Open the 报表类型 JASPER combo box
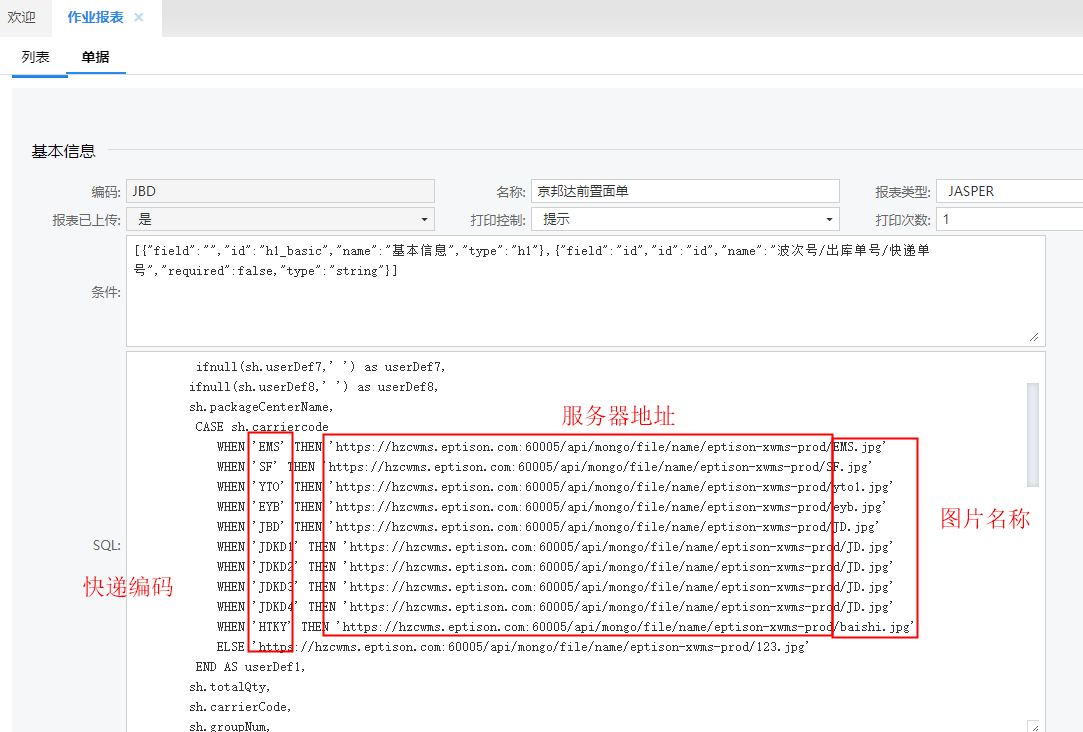 tap(1008, 191)
